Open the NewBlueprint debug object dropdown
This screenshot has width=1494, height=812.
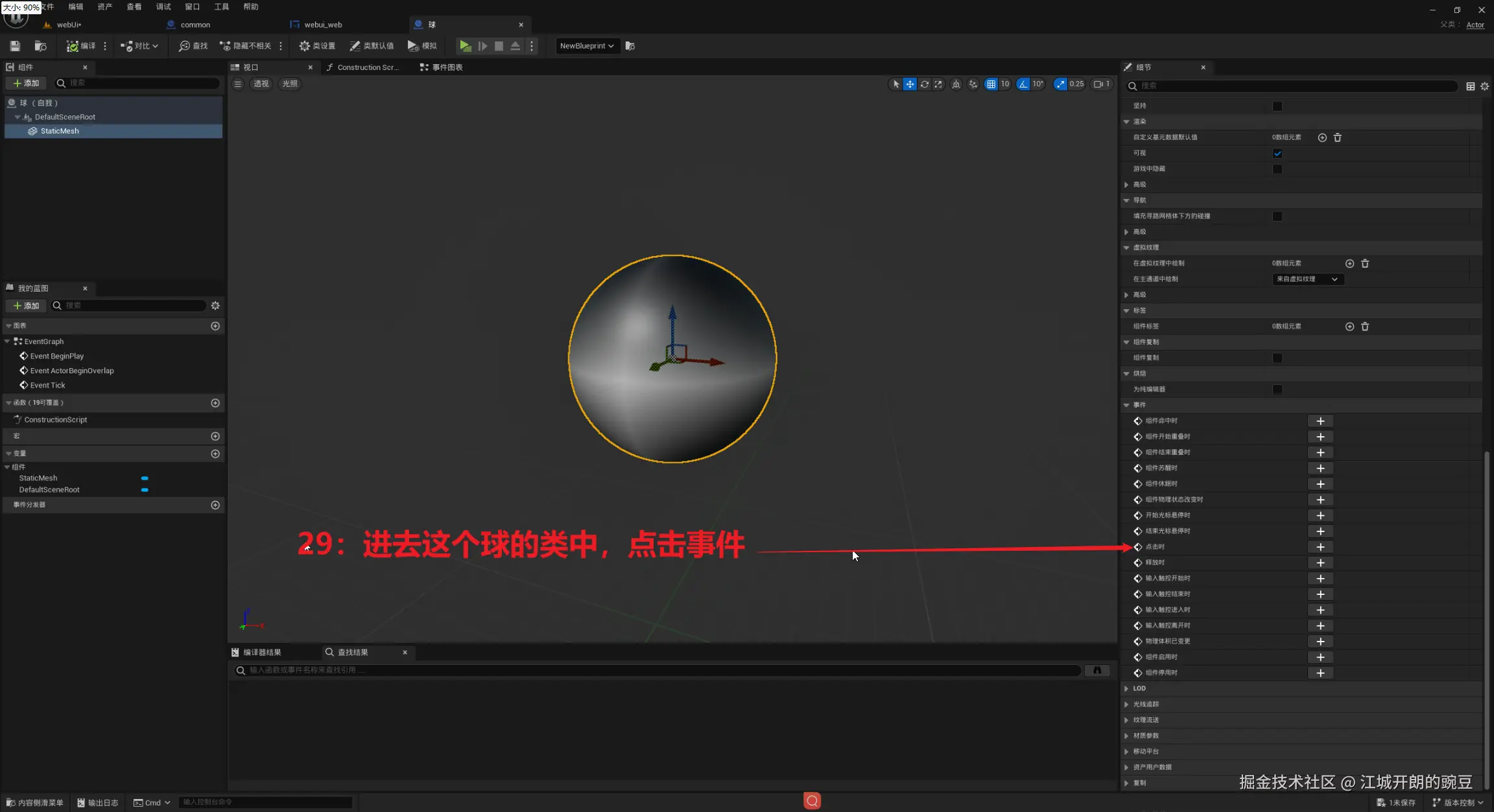coord(586,46)
